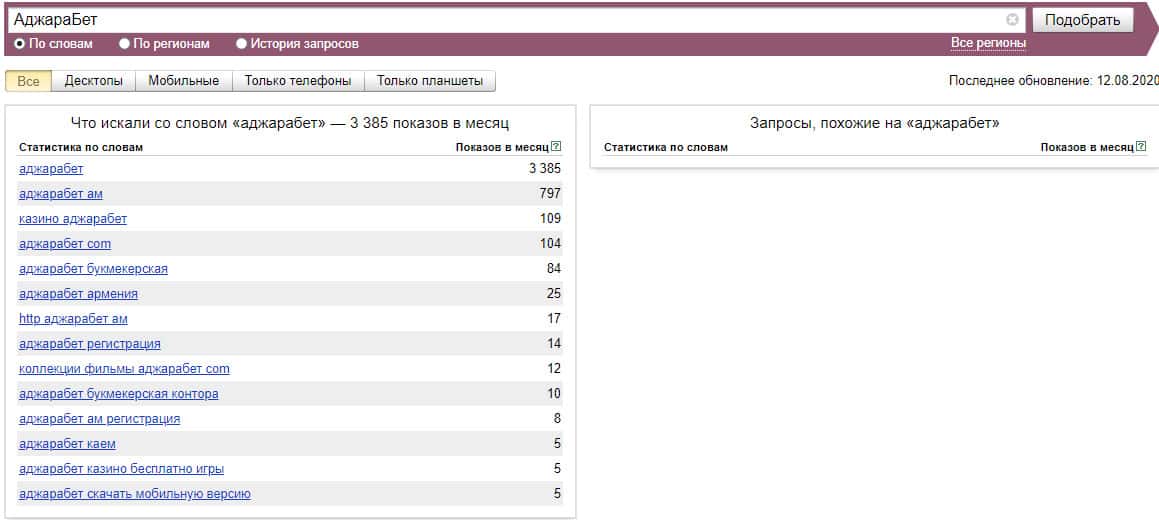
Task: Open the 'аджарабет регистрация' keyword link
Action: pyautogui.click(x=89, y=344)
